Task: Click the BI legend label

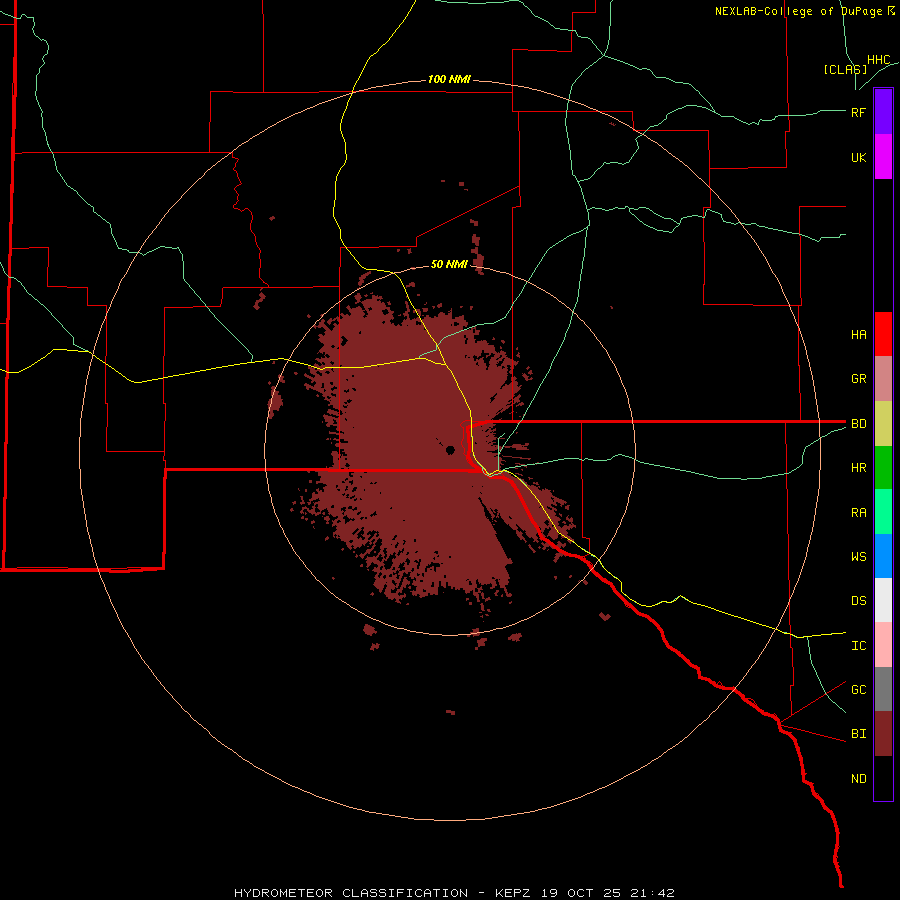Action: coord(858,734)
